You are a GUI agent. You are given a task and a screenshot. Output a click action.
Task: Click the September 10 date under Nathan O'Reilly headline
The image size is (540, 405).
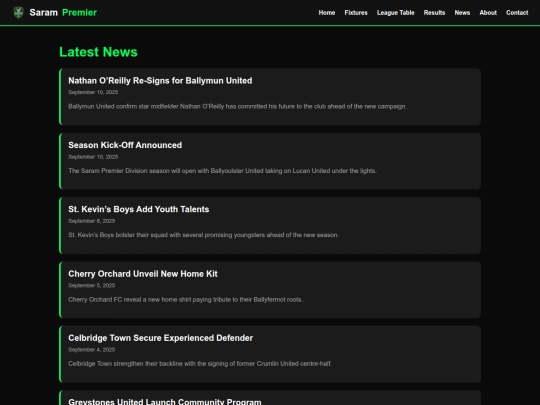(93, 92)
